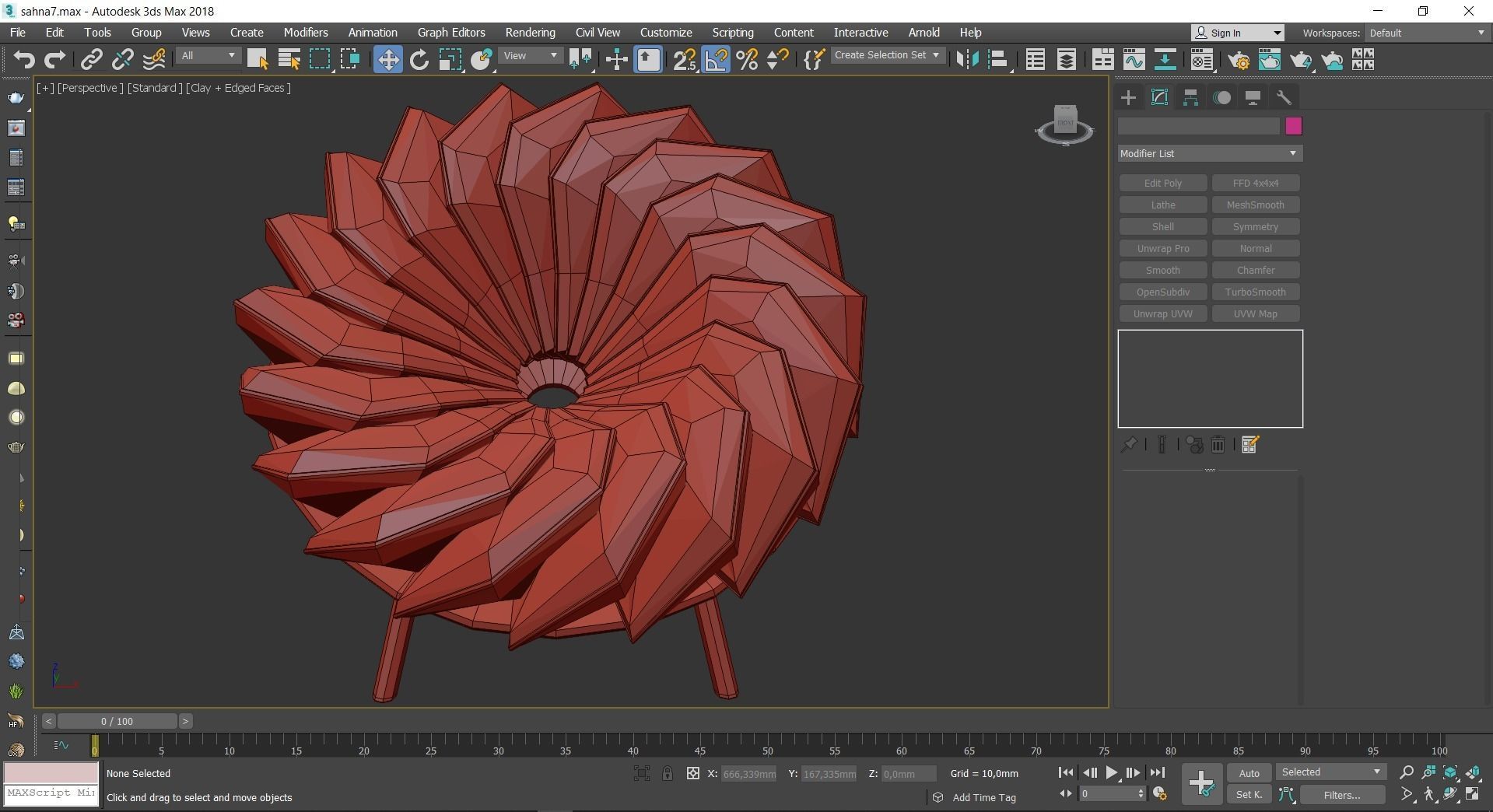Open the Perspective viewport label menu
This screenshot has height=812, width=1493.
89,88
